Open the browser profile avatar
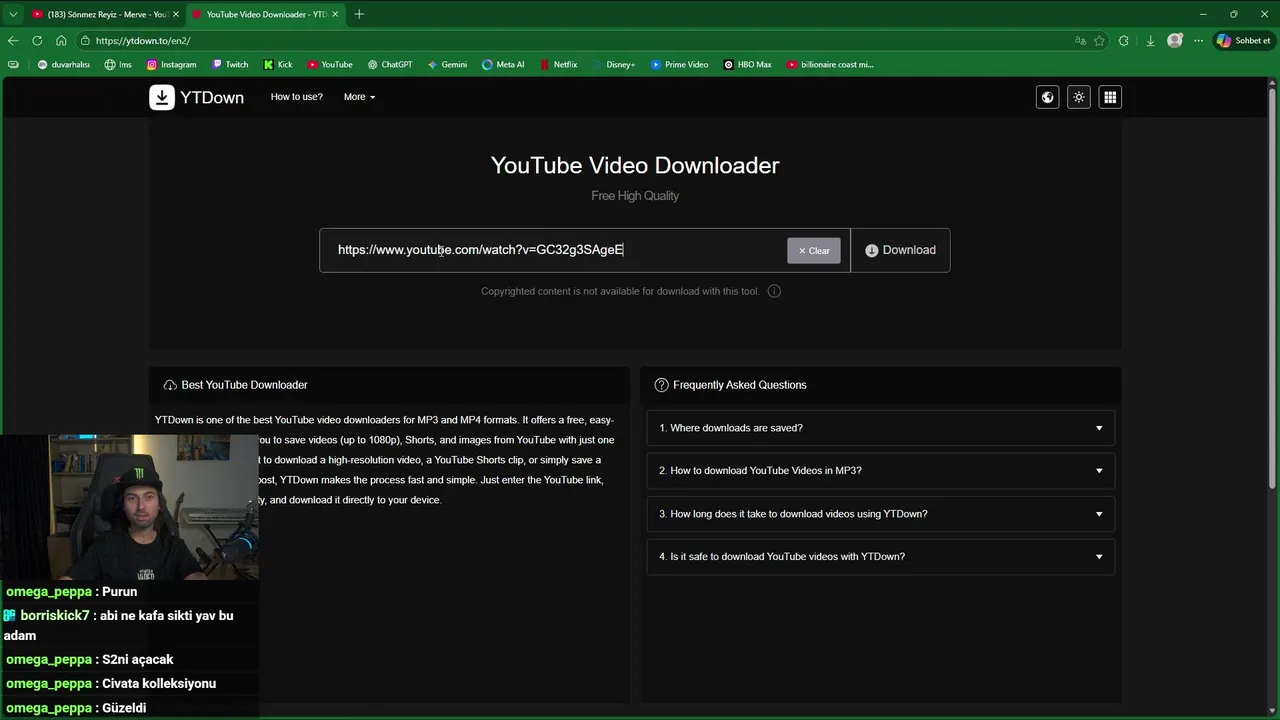The height and width of the screenshot is (720, 1280). [x=1175, y=41]
